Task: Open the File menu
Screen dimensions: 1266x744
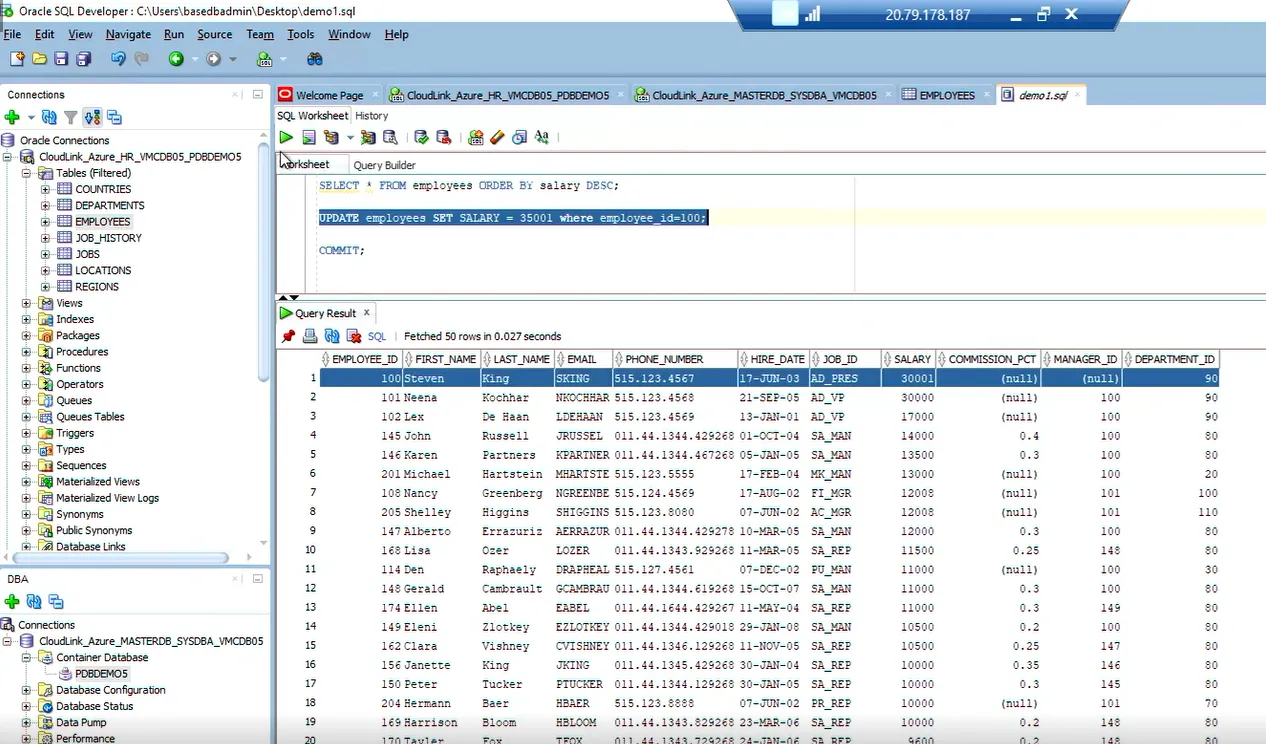Action: click(x=12, y=34)
